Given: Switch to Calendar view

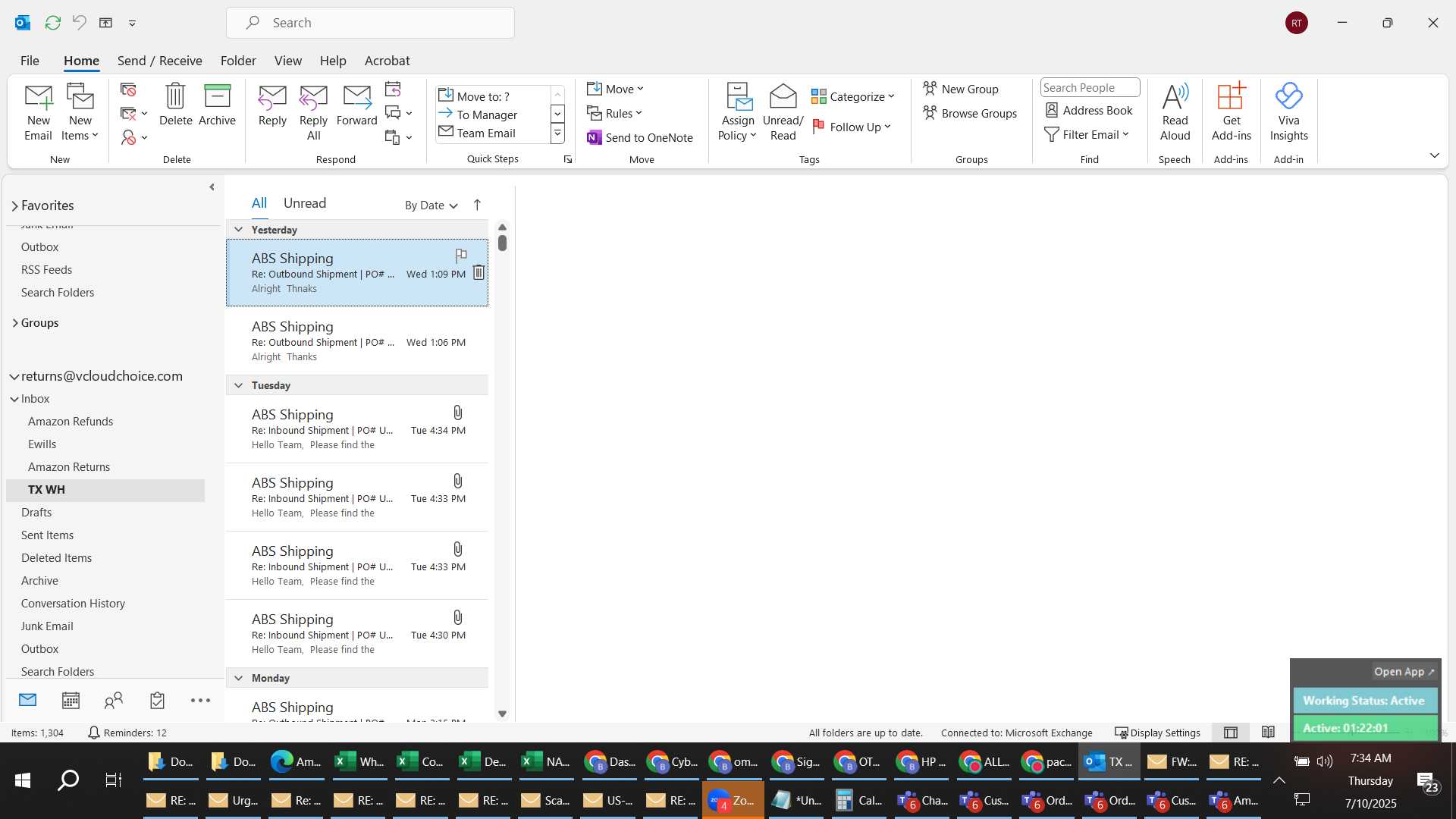Looking at the screenshot, I should tap(71, 701).
